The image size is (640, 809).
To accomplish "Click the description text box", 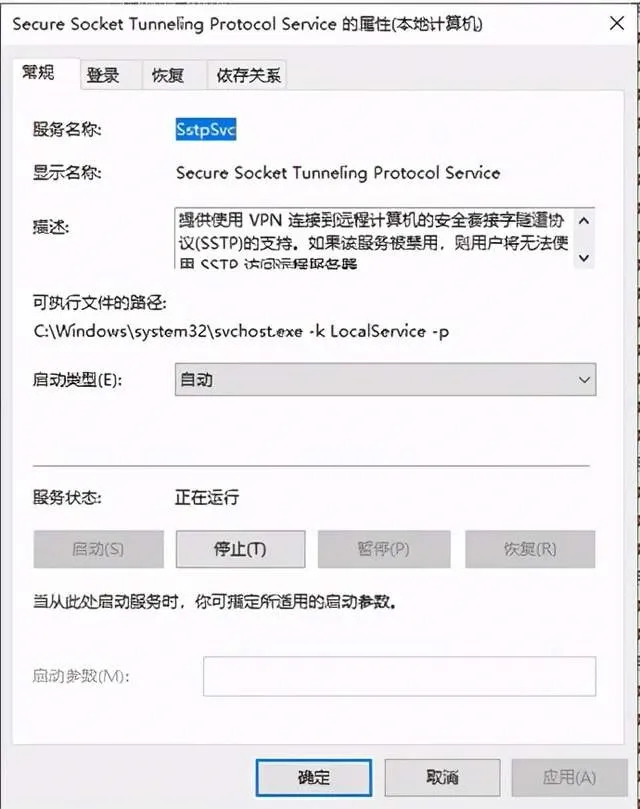I will (x=375, y=238).
